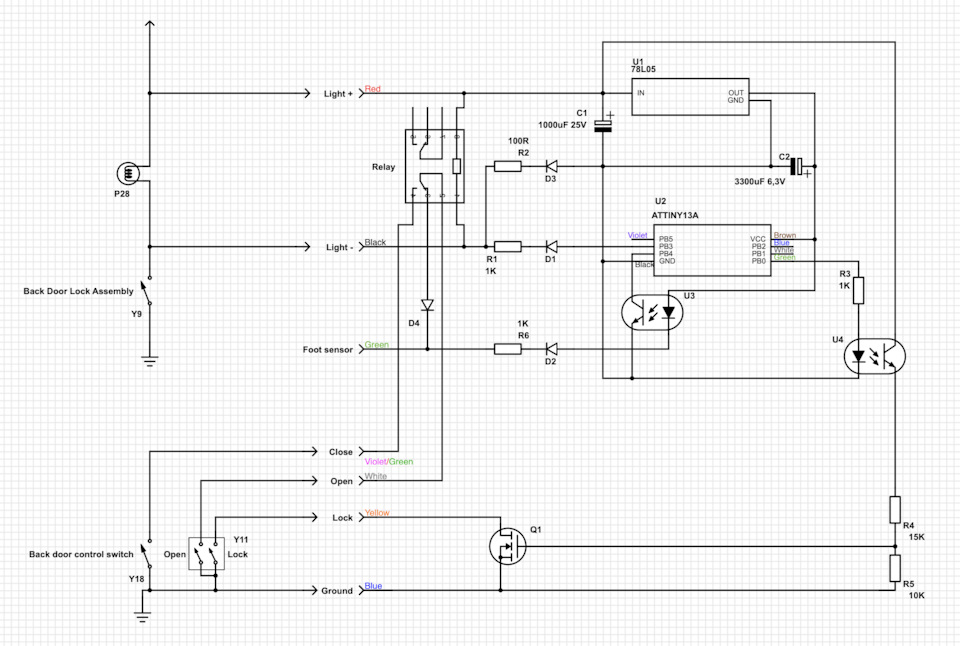Select the R1 resistor symbol

508,247
